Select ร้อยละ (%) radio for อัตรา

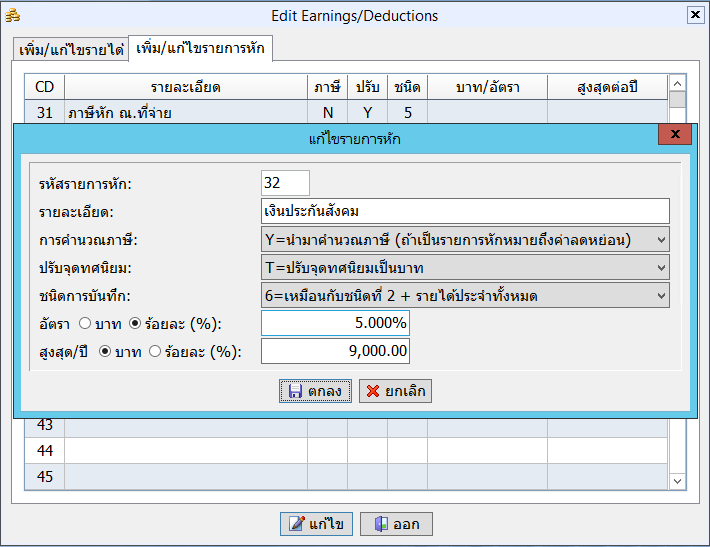tap(136, 323)
